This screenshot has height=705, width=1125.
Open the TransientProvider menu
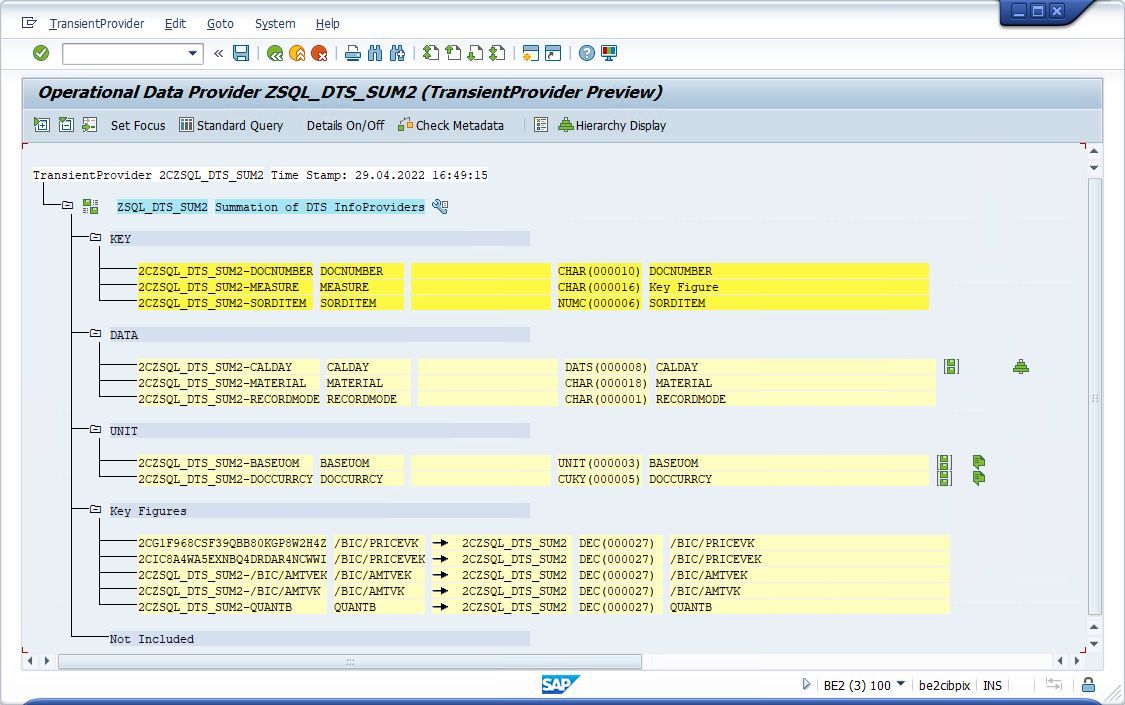(x=97, y=24)
